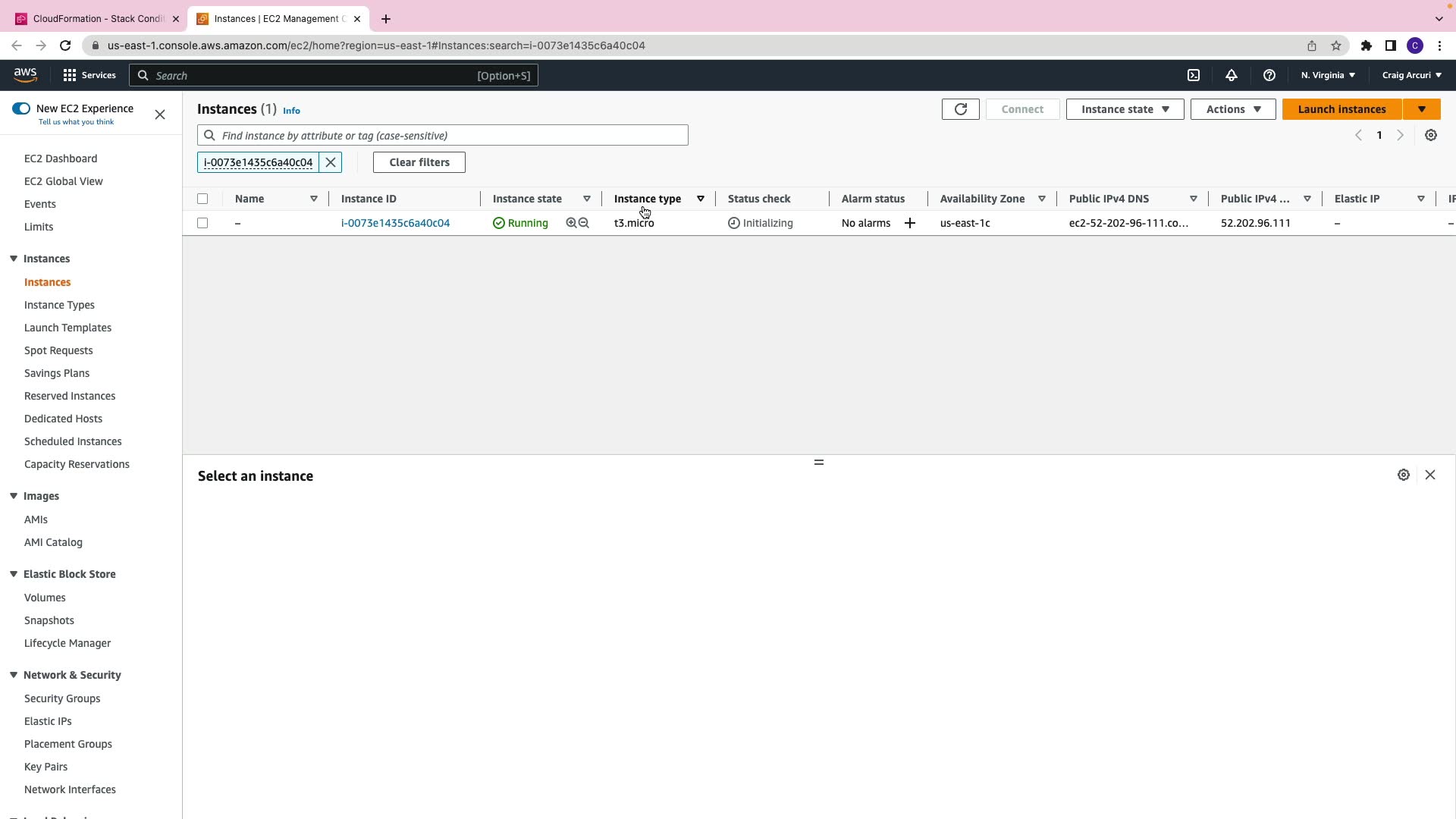Open Security Groups in sidebar
This screenshot has height=819, width=1456.
coord(62,698)
